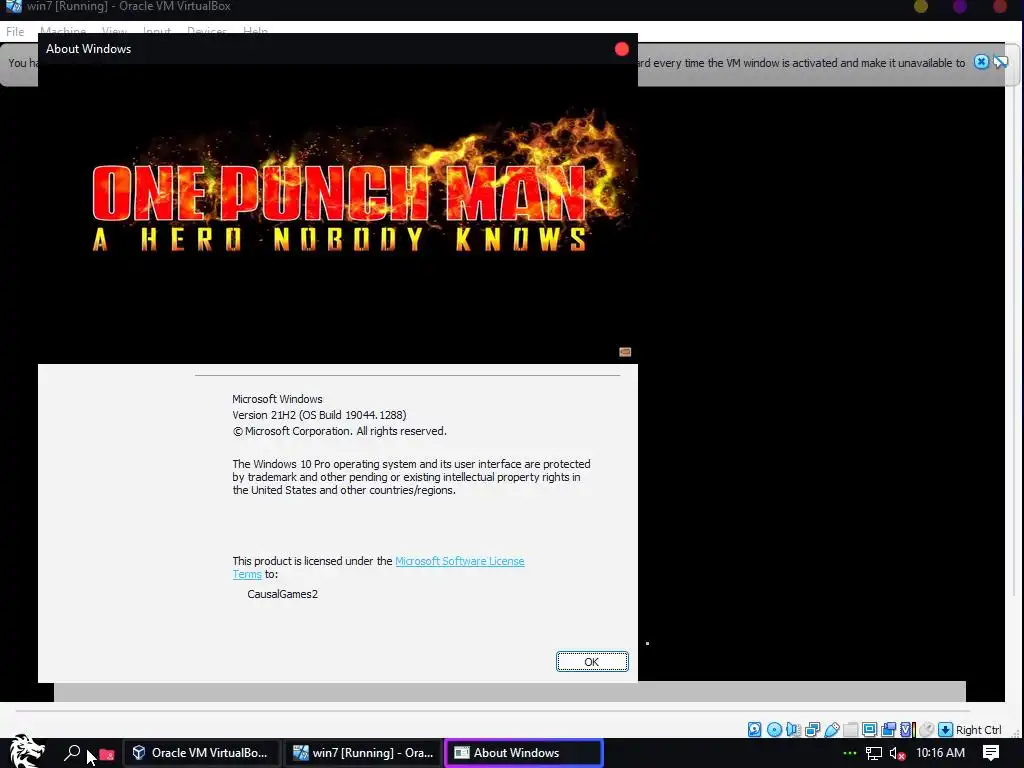This screenshot has width=1024, height=768.
Task: Click OK in About Windows dialog
Action: coord(592,662)
